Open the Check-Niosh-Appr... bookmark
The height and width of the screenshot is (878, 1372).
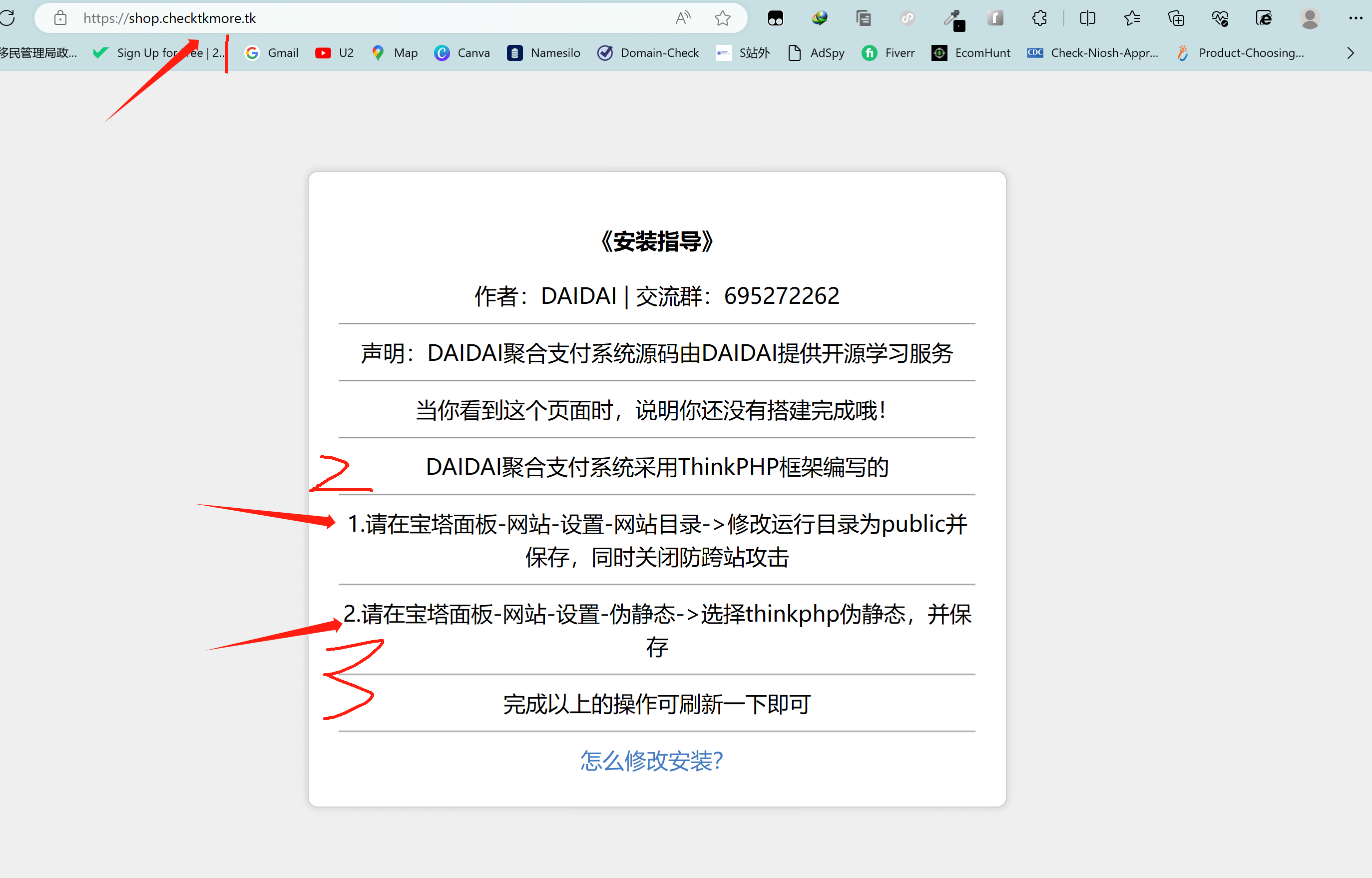[x=1092, y=53]
